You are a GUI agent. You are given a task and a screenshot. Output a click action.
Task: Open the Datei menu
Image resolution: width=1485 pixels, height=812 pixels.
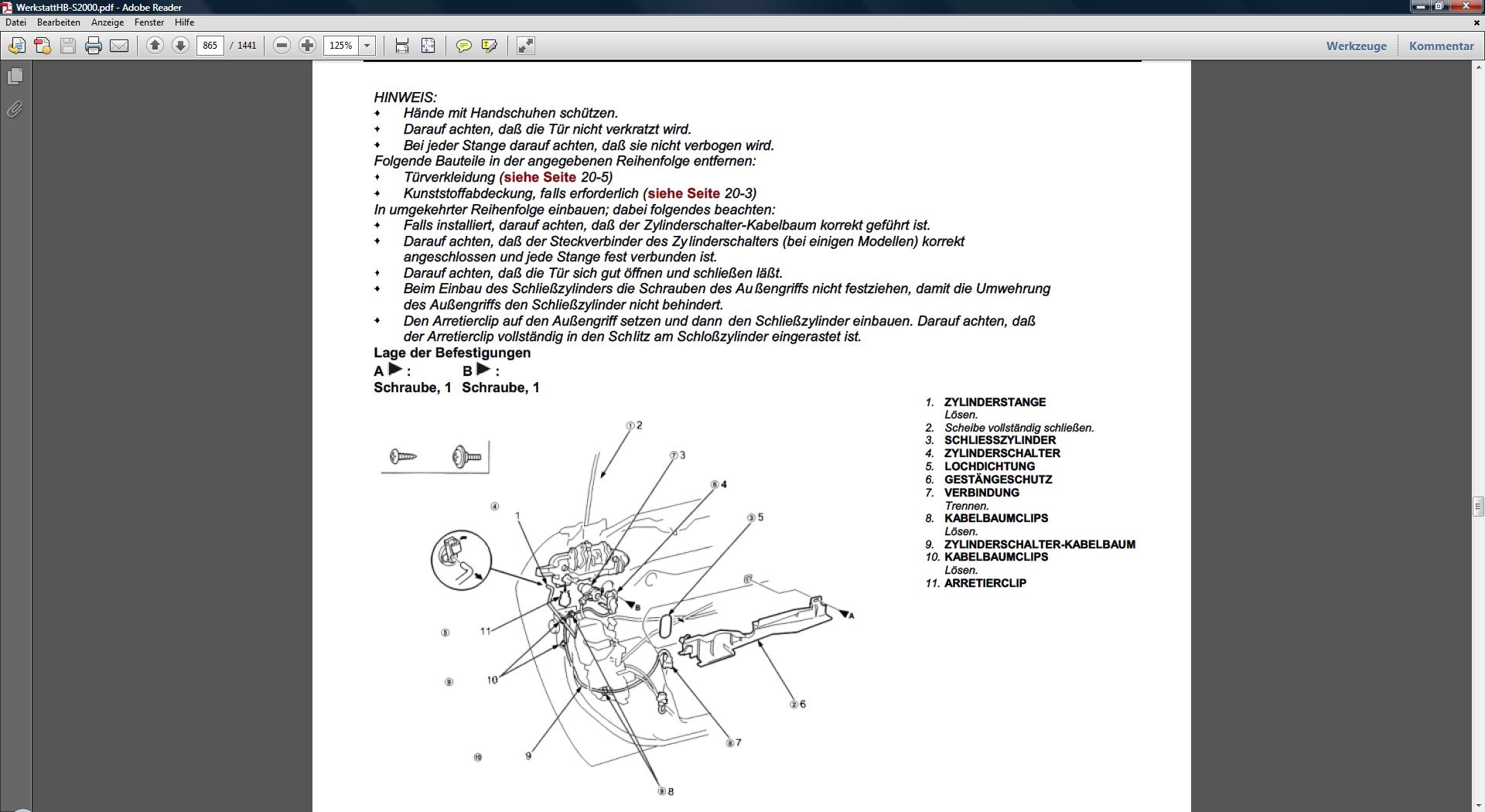15,22
